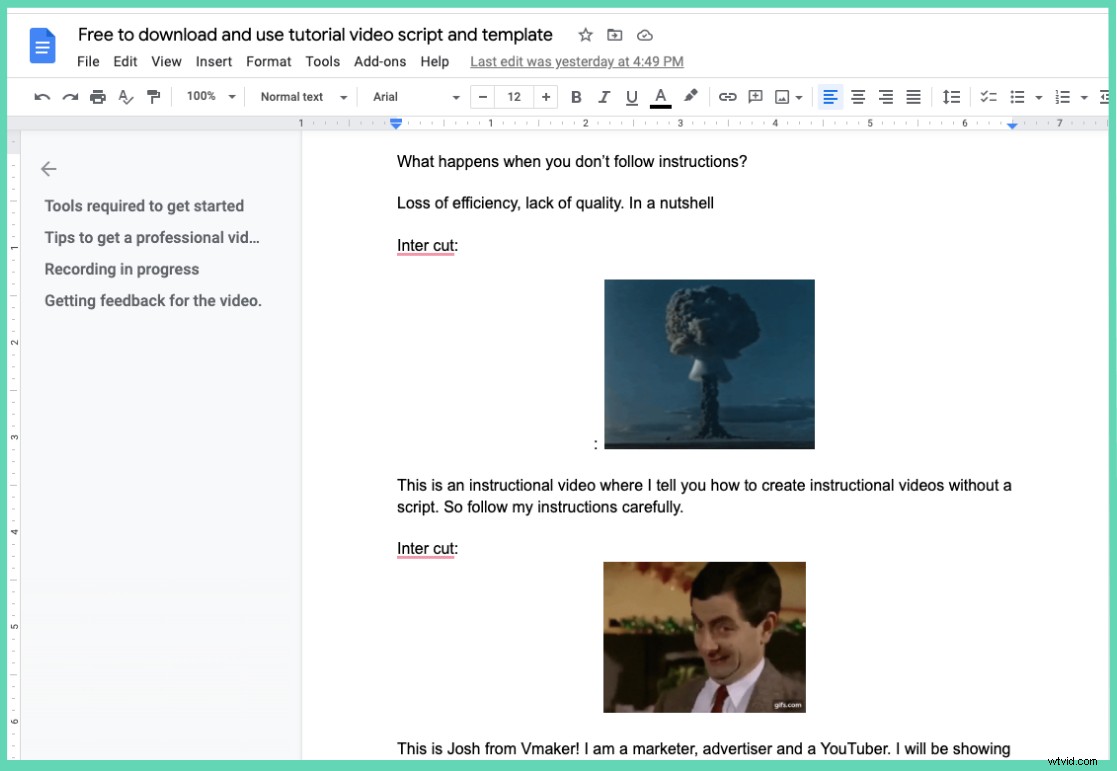The height and width of the screenshot is (771, 1117).
Task: Select the Paint format tool
Action: (152, 96)
